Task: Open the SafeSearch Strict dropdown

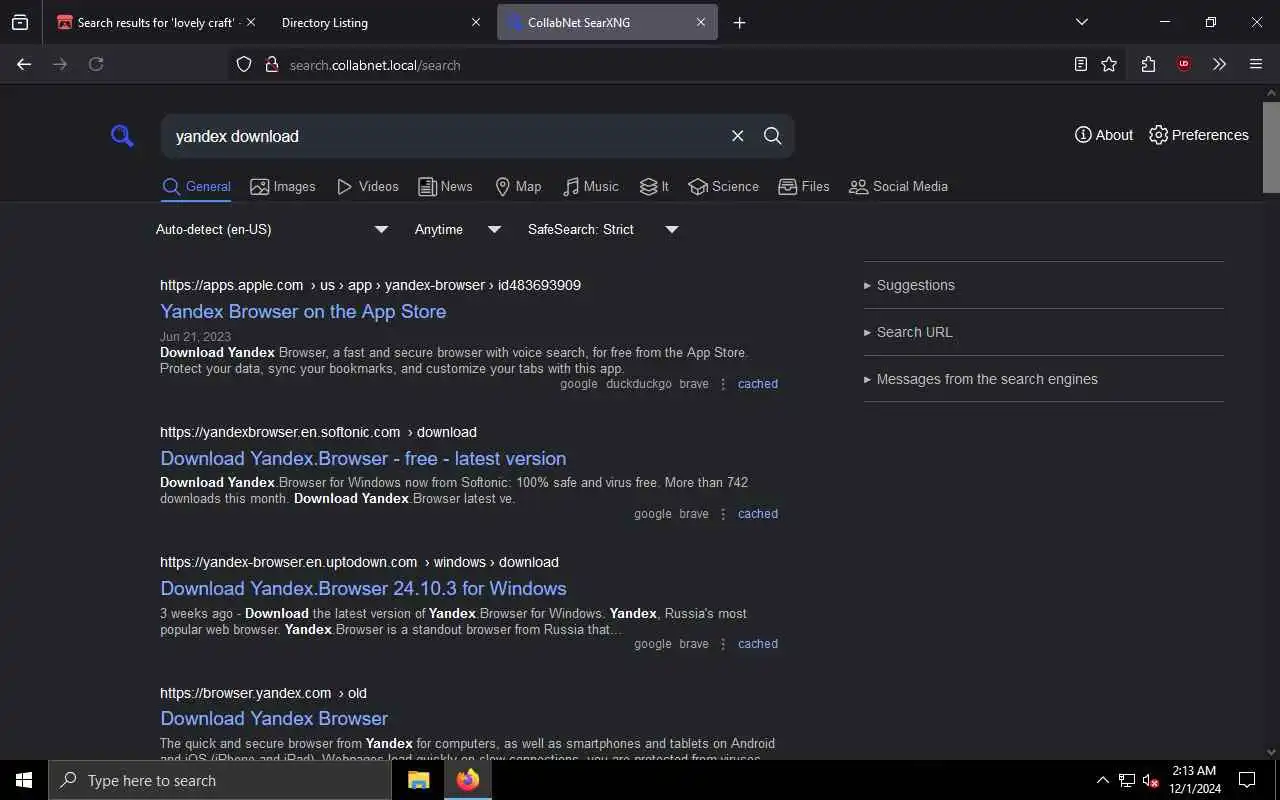Action: point(603,230)
